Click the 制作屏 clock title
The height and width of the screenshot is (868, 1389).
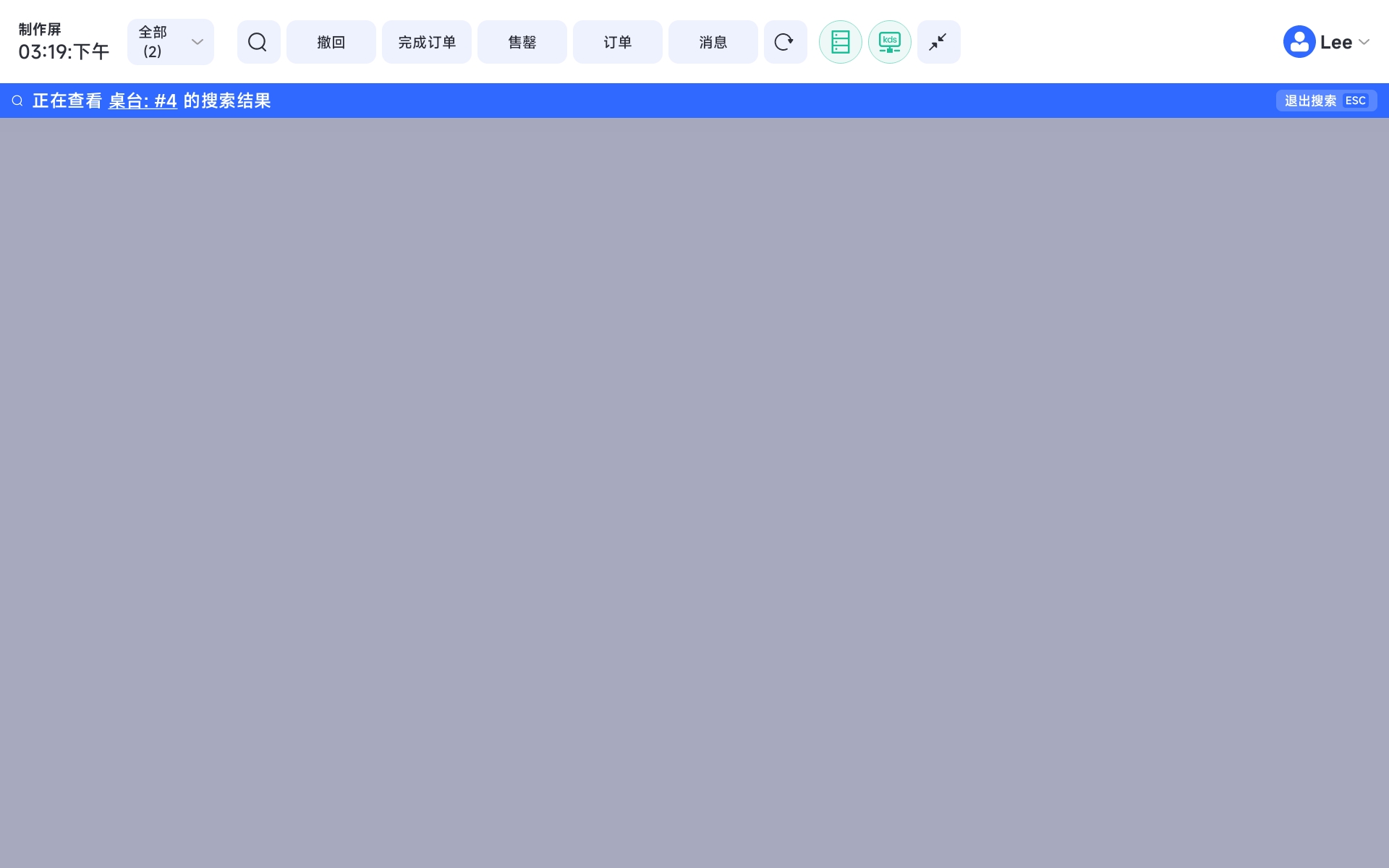pyautogui.click(x=40, y=29)
